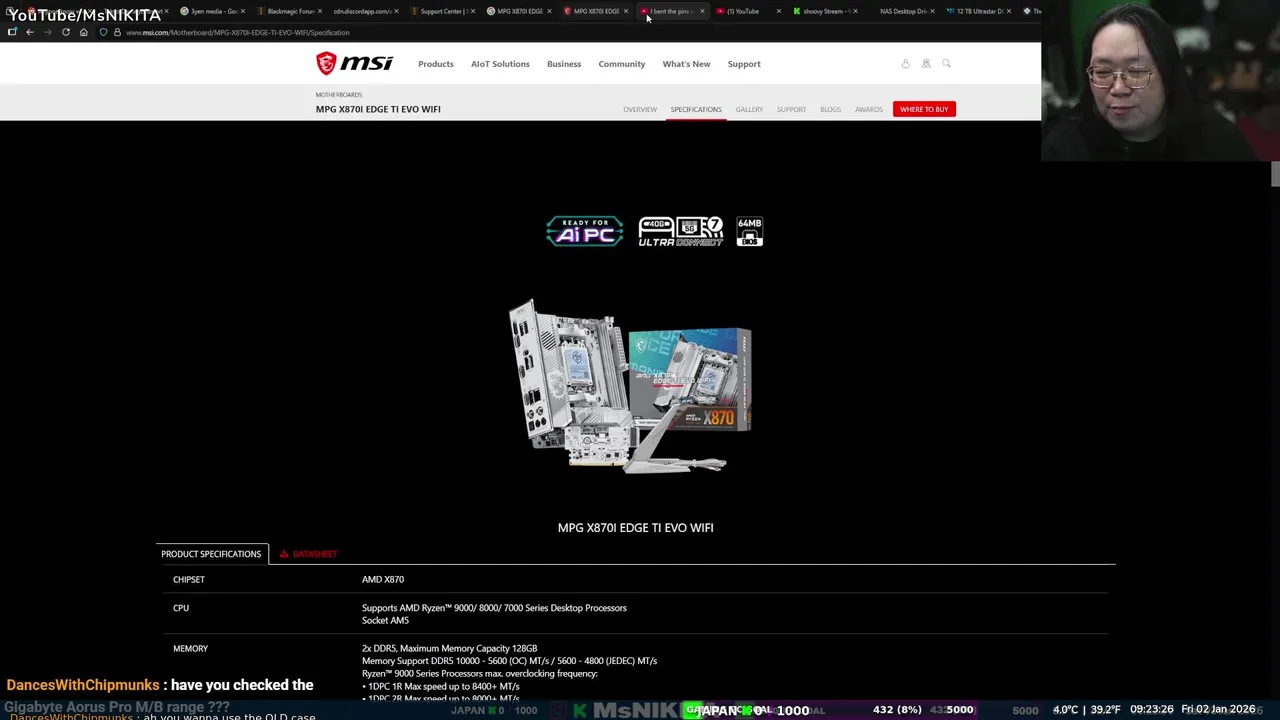Open the Community menu
1280x720 pixels.
click(x=622, y=64)
